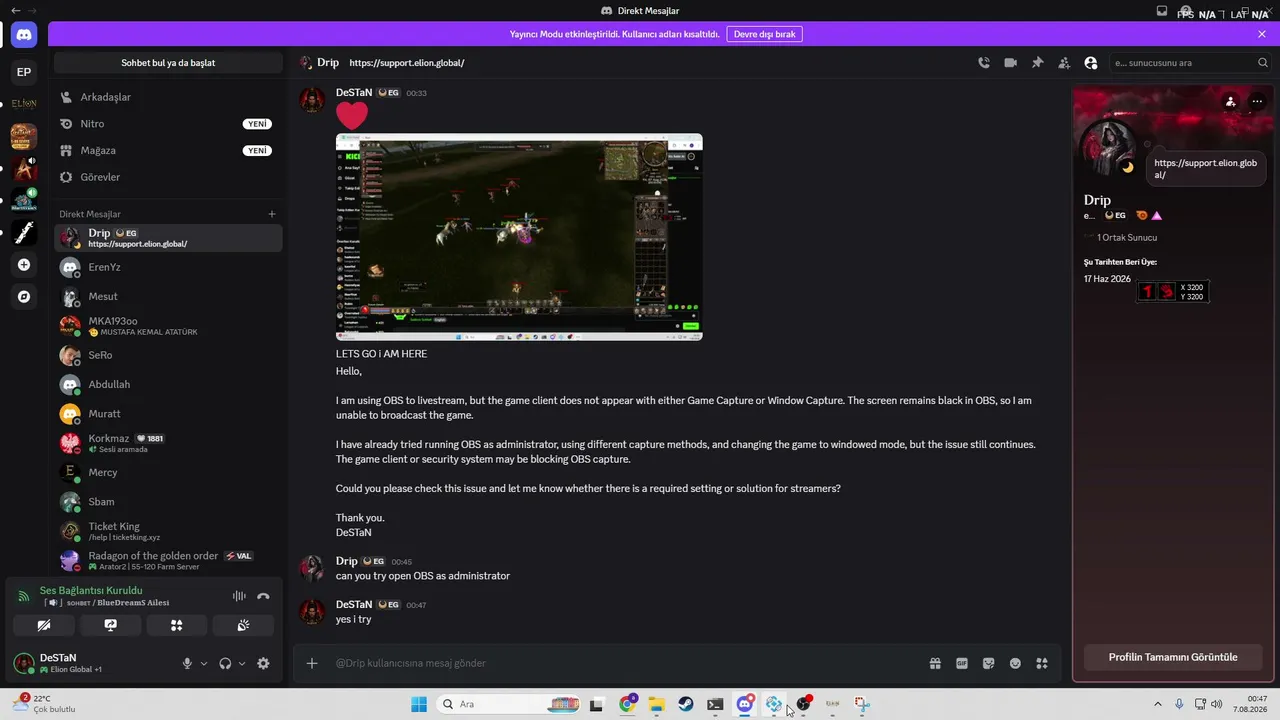Start an activity in voice panel
The width and height of the screenshot is (1280, 720).
[x=177, y=625]
